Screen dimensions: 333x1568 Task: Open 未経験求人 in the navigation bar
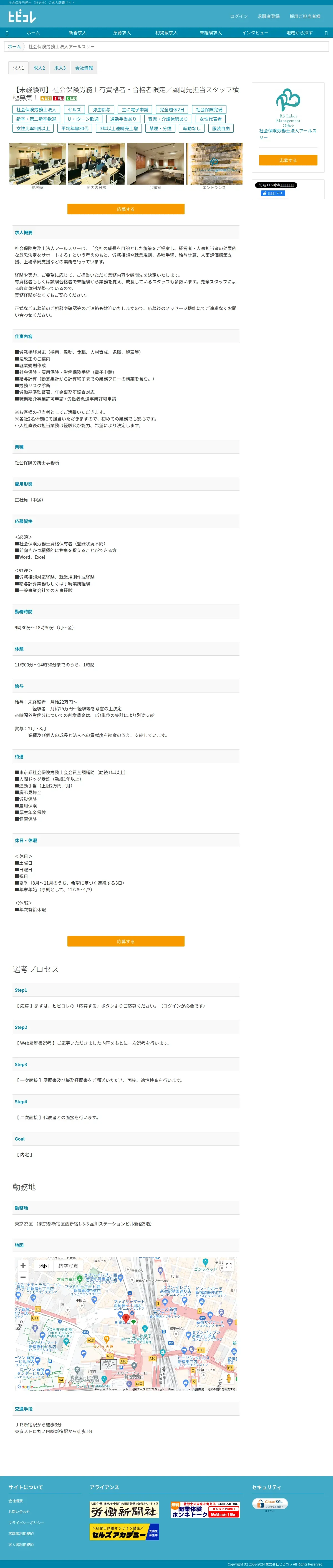[x=211, y=33]
